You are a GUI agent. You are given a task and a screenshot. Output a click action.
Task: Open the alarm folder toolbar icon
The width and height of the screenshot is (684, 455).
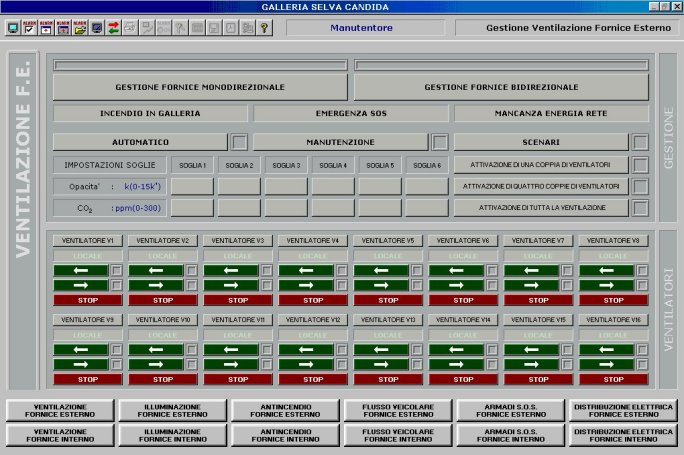tap(80, 28)
